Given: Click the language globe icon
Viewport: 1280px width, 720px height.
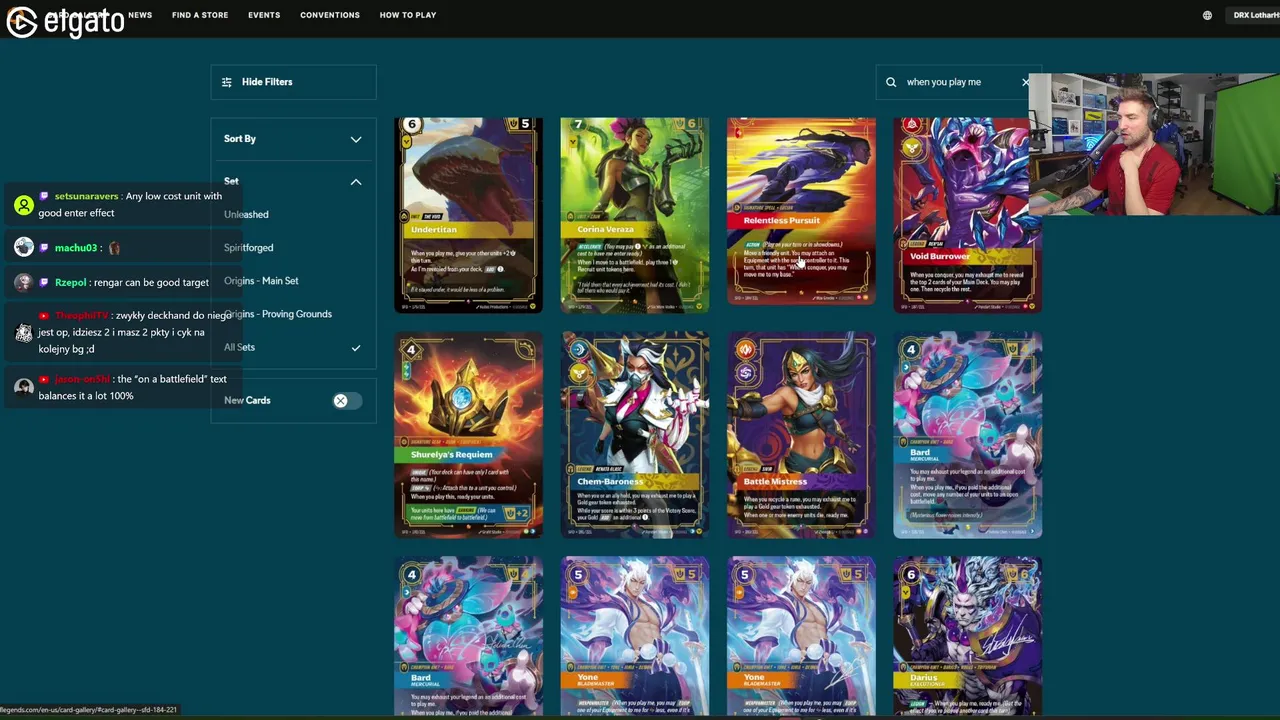Looking at the screenshot, I should tap(1207, 15).
